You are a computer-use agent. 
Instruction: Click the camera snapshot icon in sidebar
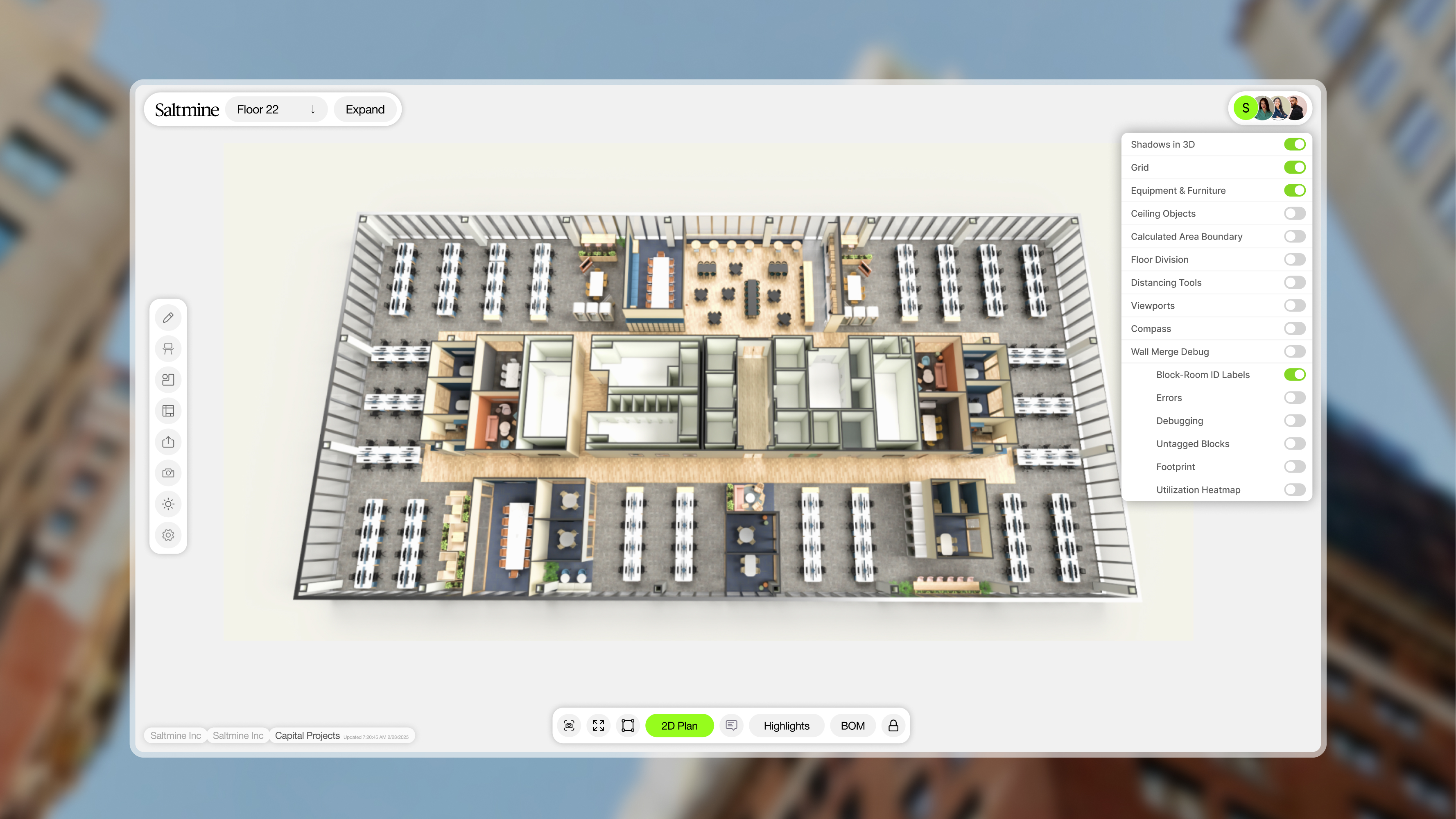(168, 473)
